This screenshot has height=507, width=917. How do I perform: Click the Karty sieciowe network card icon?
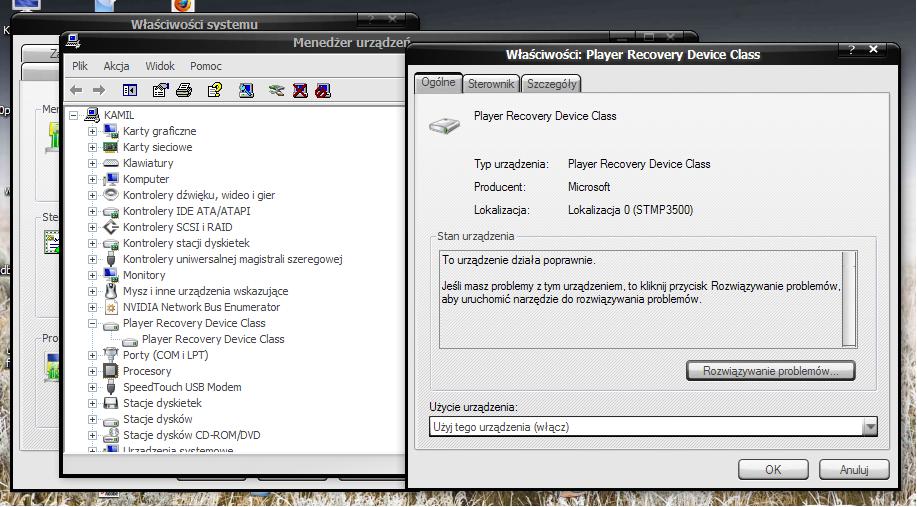(111, 147)
